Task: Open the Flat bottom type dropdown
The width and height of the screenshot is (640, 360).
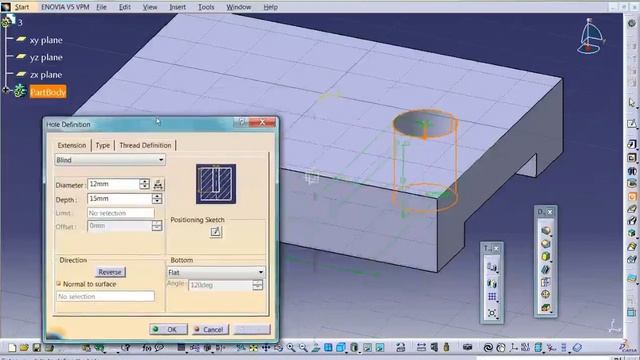Action: [x=216, y=272]
